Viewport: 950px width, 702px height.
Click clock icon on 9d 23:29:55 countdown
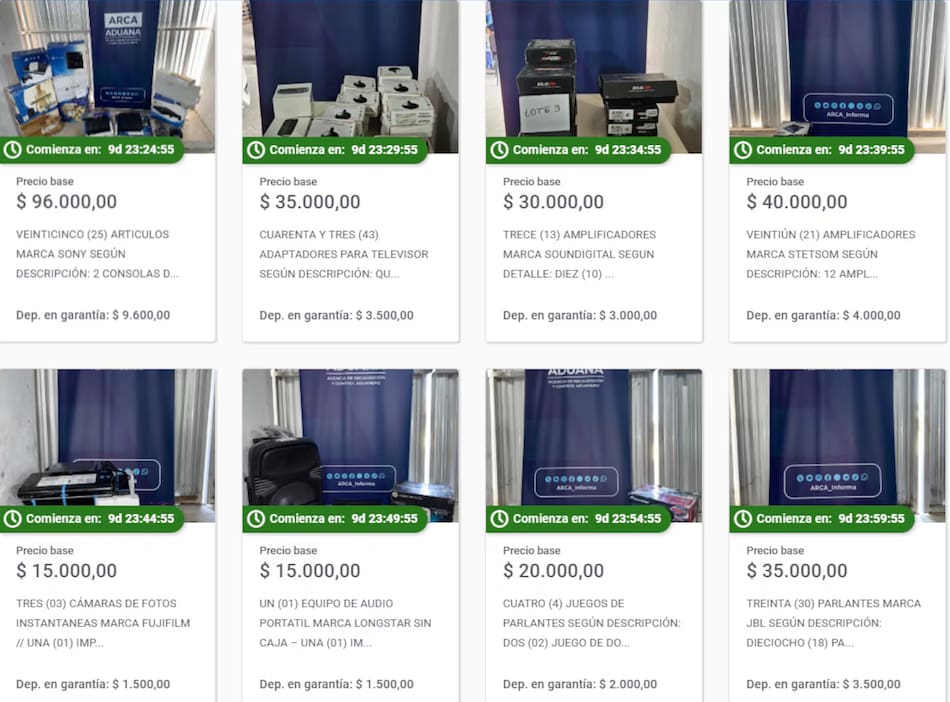[256, 150]
